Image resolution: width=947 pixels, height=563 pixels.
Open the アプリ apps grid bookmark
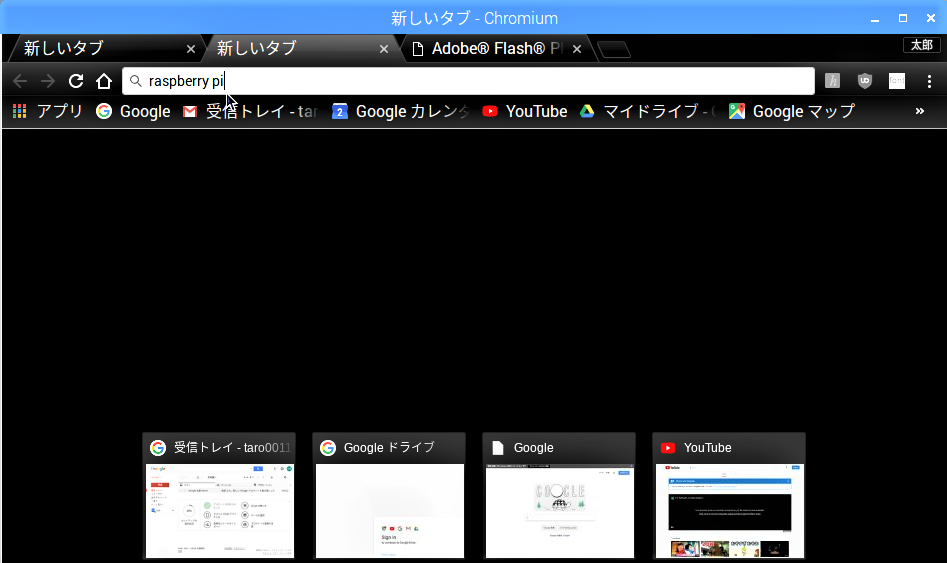point(47,111)
